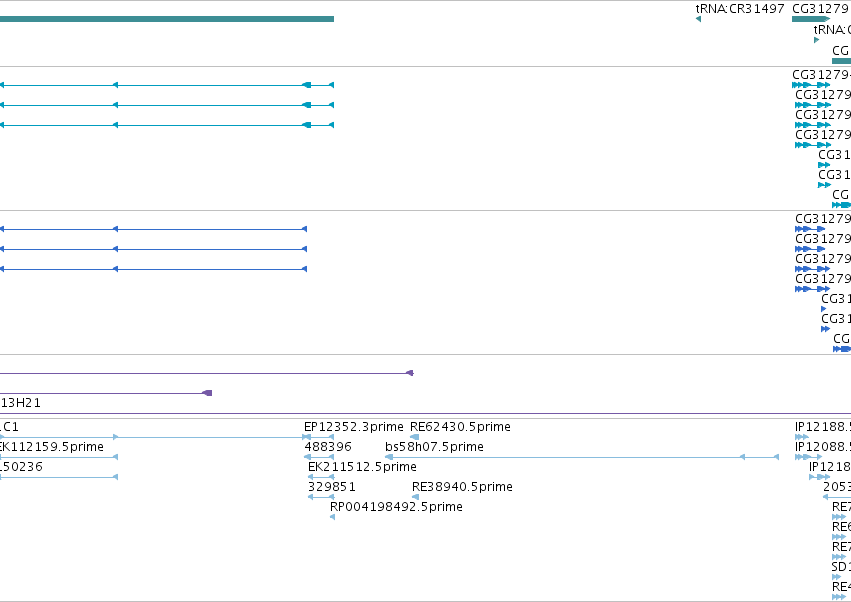Select the small glyph under RE38940.5prime
This screenshot has height=602, width=851.
click(x=416, y=497)
